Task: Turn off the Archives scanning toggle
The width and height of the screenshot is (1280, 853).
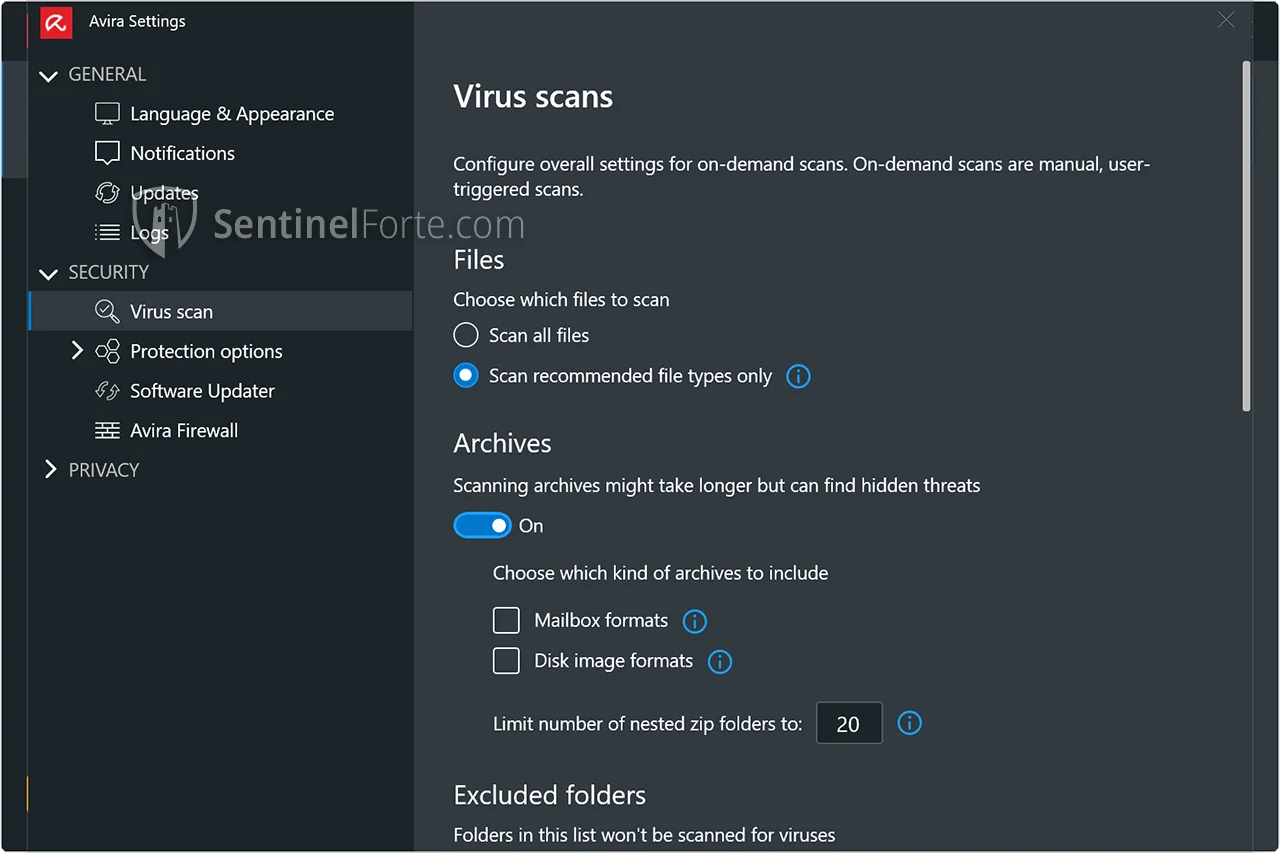Action: point(482,525)
